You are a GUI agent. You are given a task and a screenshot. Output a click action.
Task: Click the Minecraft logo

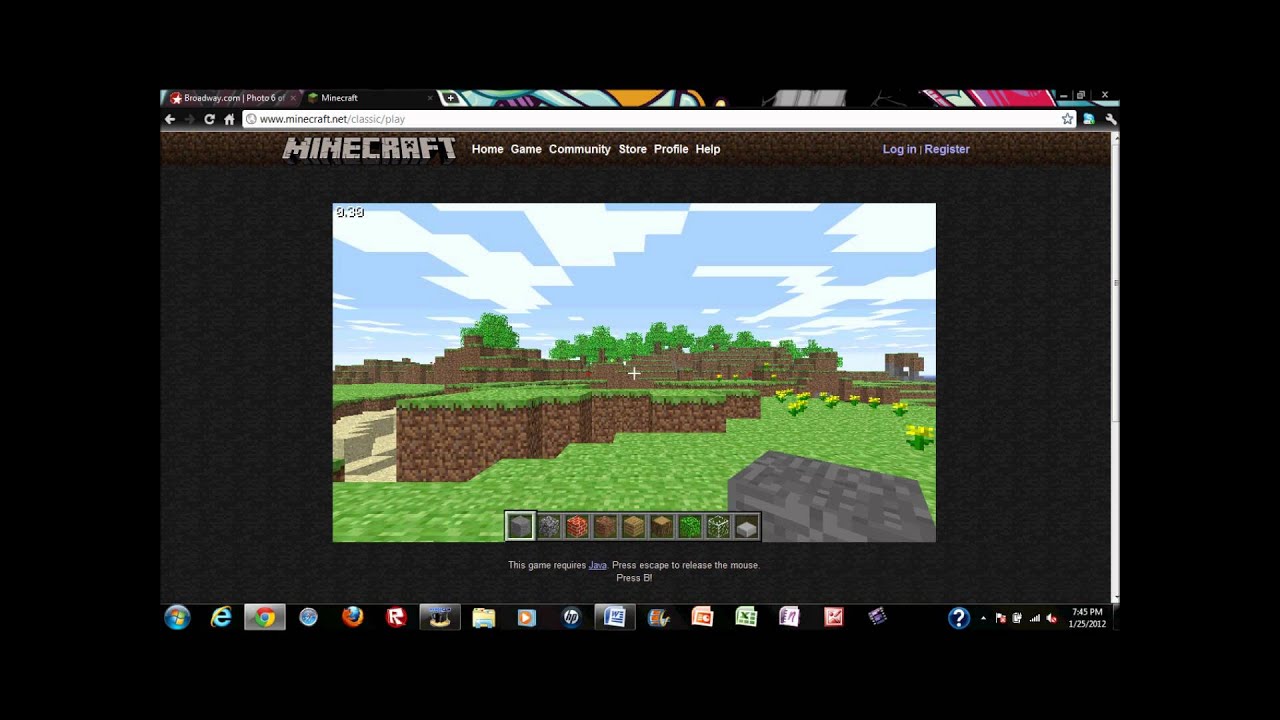369,149
